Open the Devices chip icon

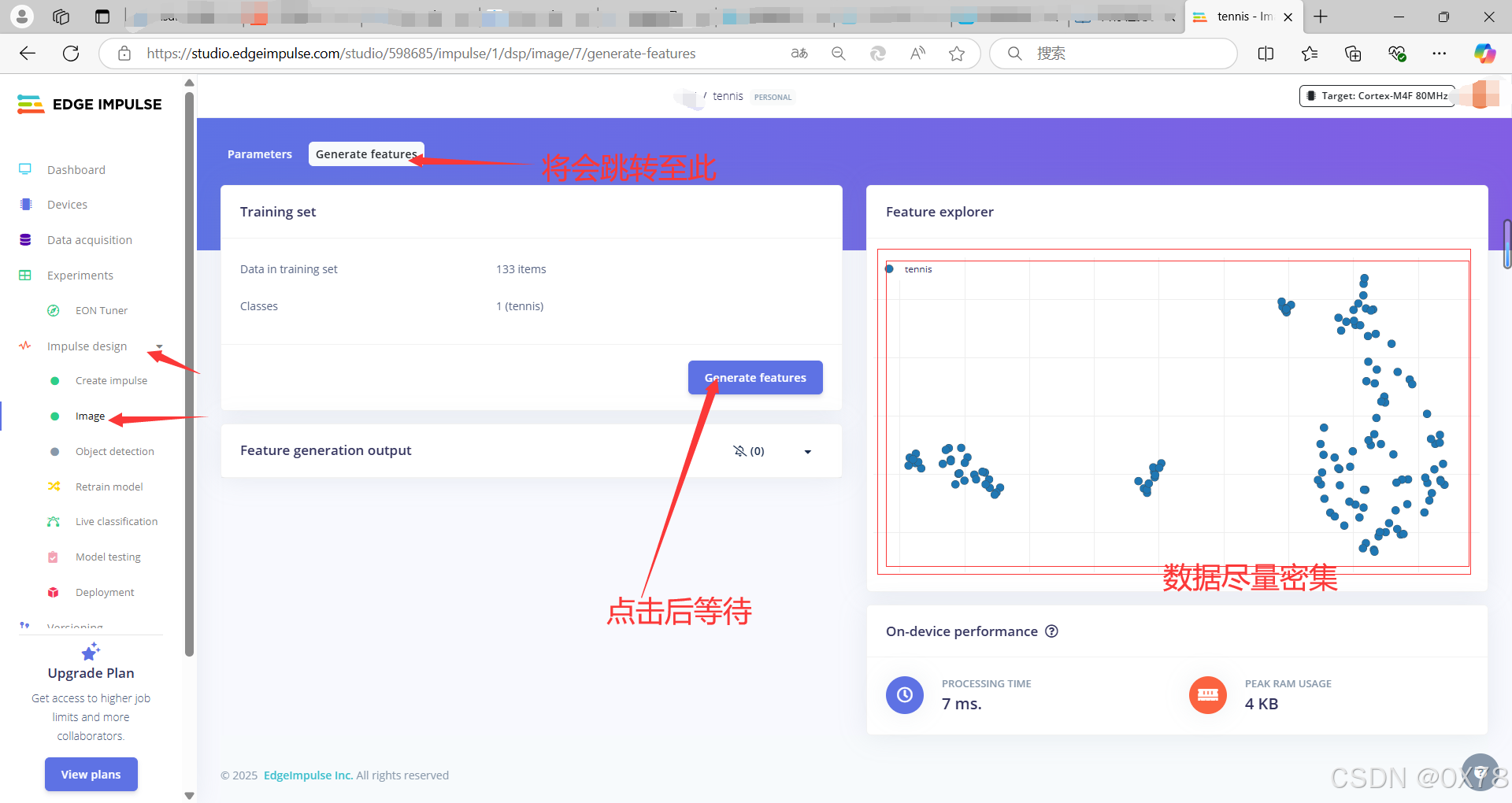[x=25, y=204]
